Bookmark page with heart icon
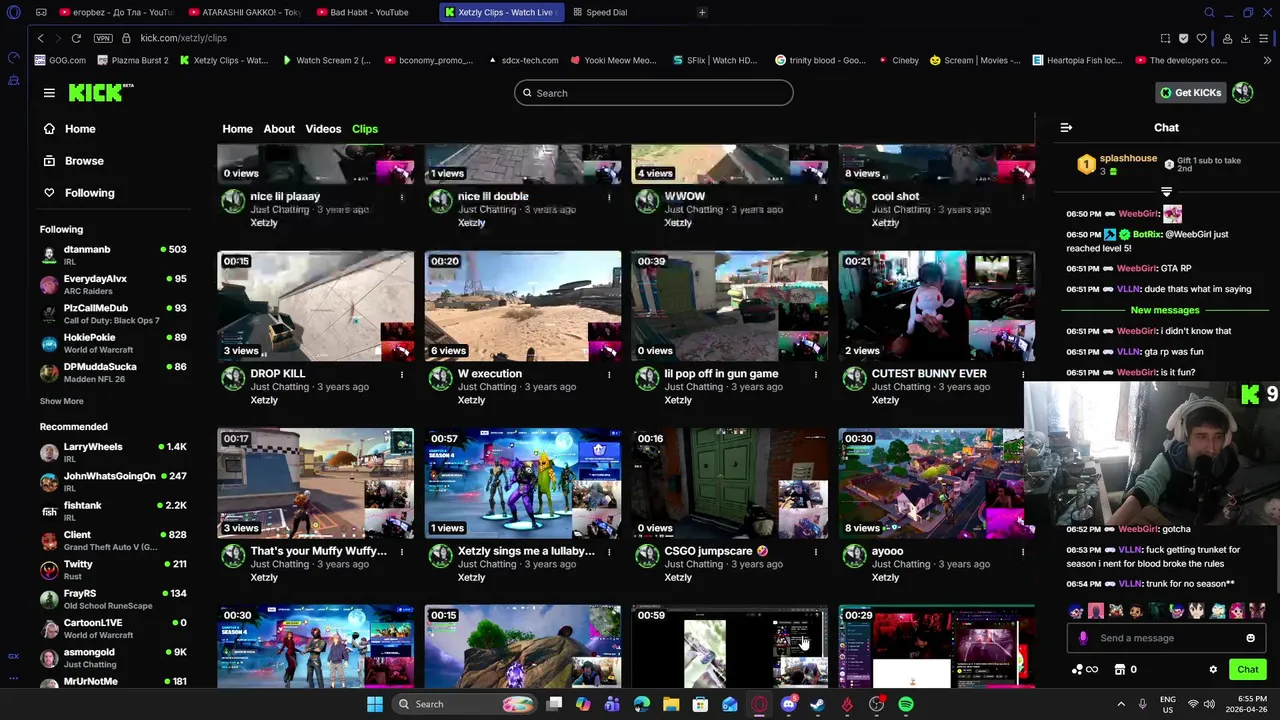 pos(1201,38)
